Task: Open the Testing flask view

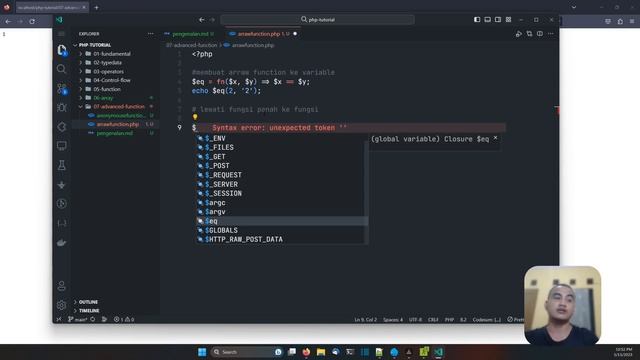Action: point(62,165)
